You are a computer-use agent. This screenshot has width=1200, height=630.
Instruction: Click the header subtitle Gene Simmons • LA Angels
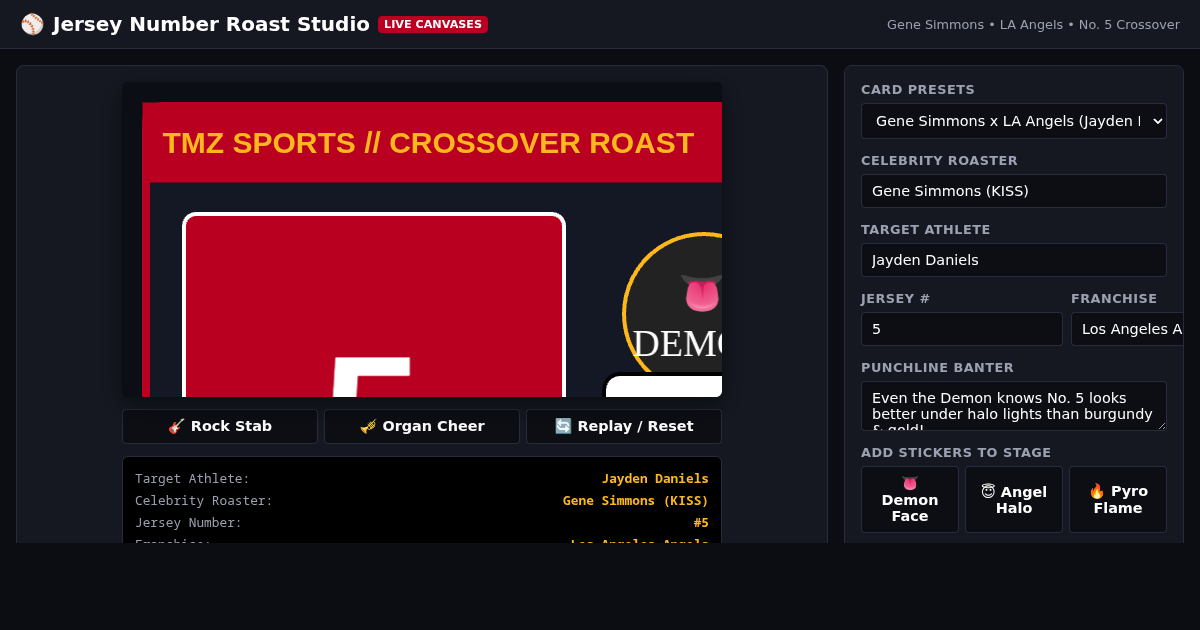pyautogui.click(x=1033, y=24)
